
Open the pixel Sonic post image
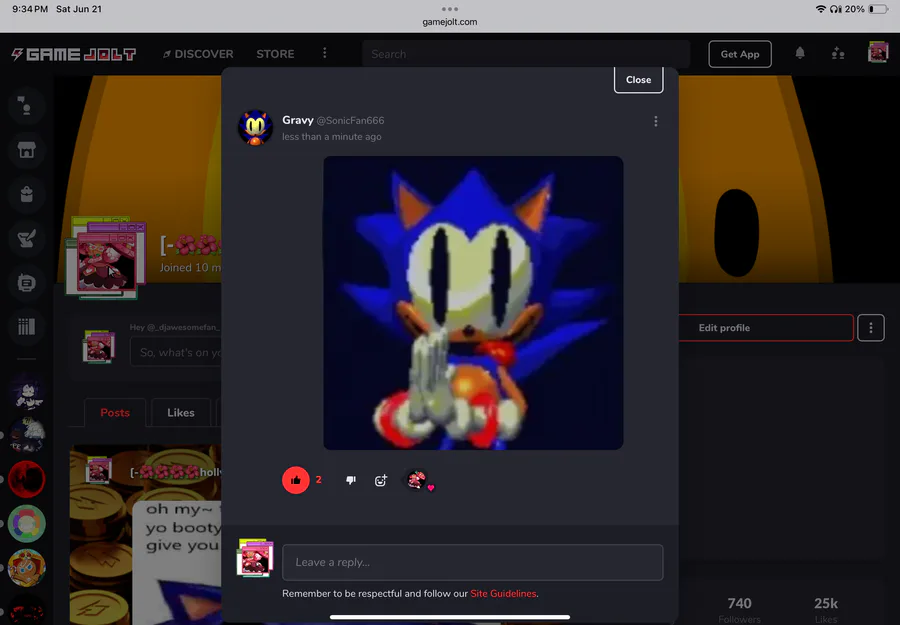[x=473, y=302]
